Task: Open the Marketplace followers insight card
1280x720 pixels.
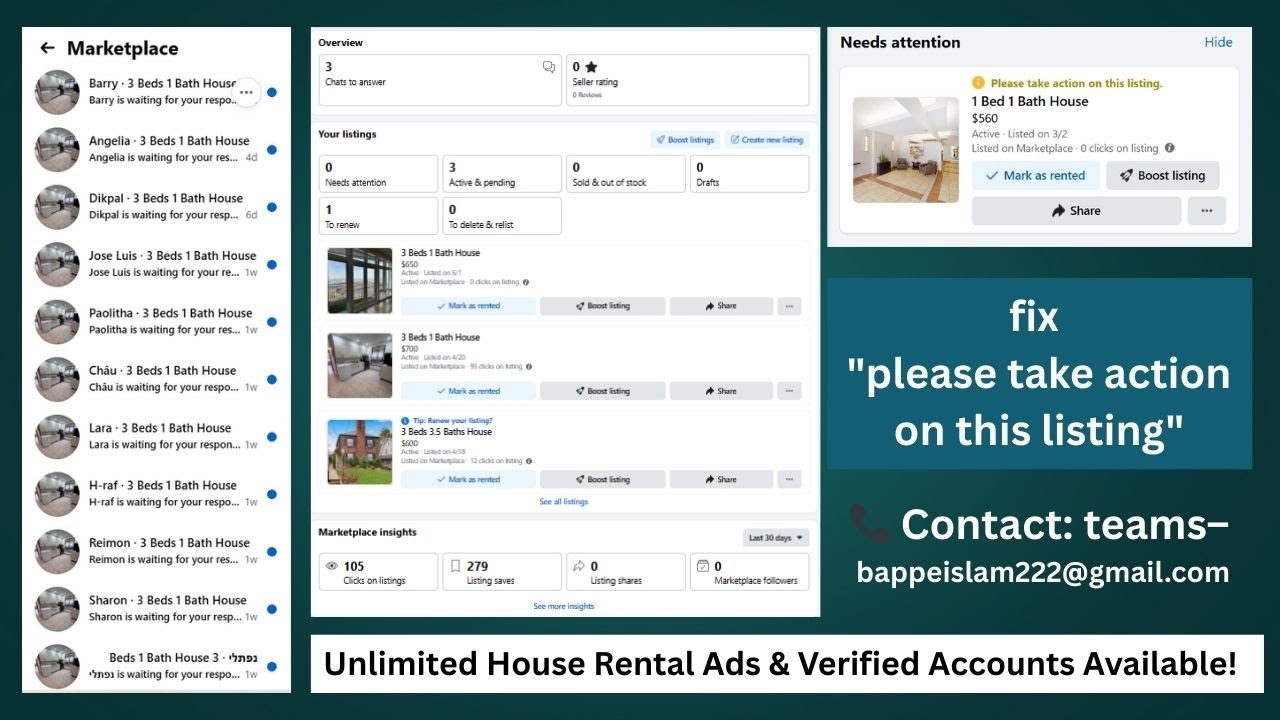Action: (750, 572)
